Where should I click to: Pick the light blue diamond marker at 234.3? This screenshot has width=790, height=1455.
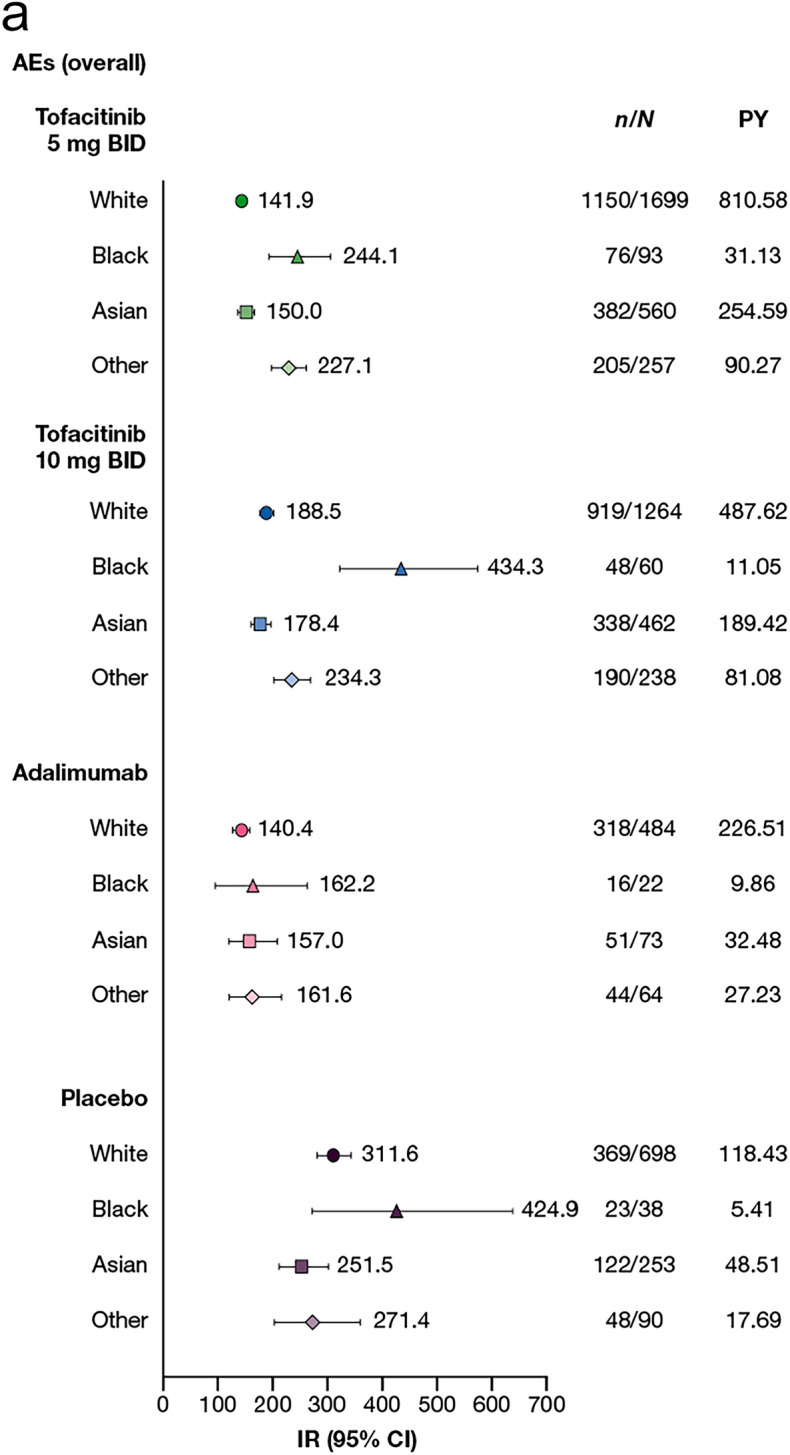291,680
